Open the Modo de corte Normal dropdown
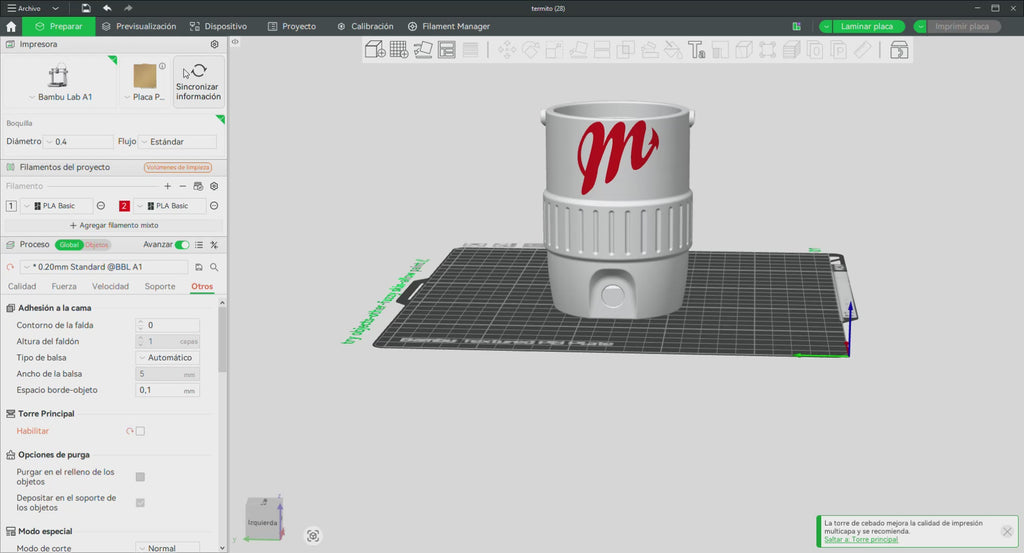 pos(167,548)
